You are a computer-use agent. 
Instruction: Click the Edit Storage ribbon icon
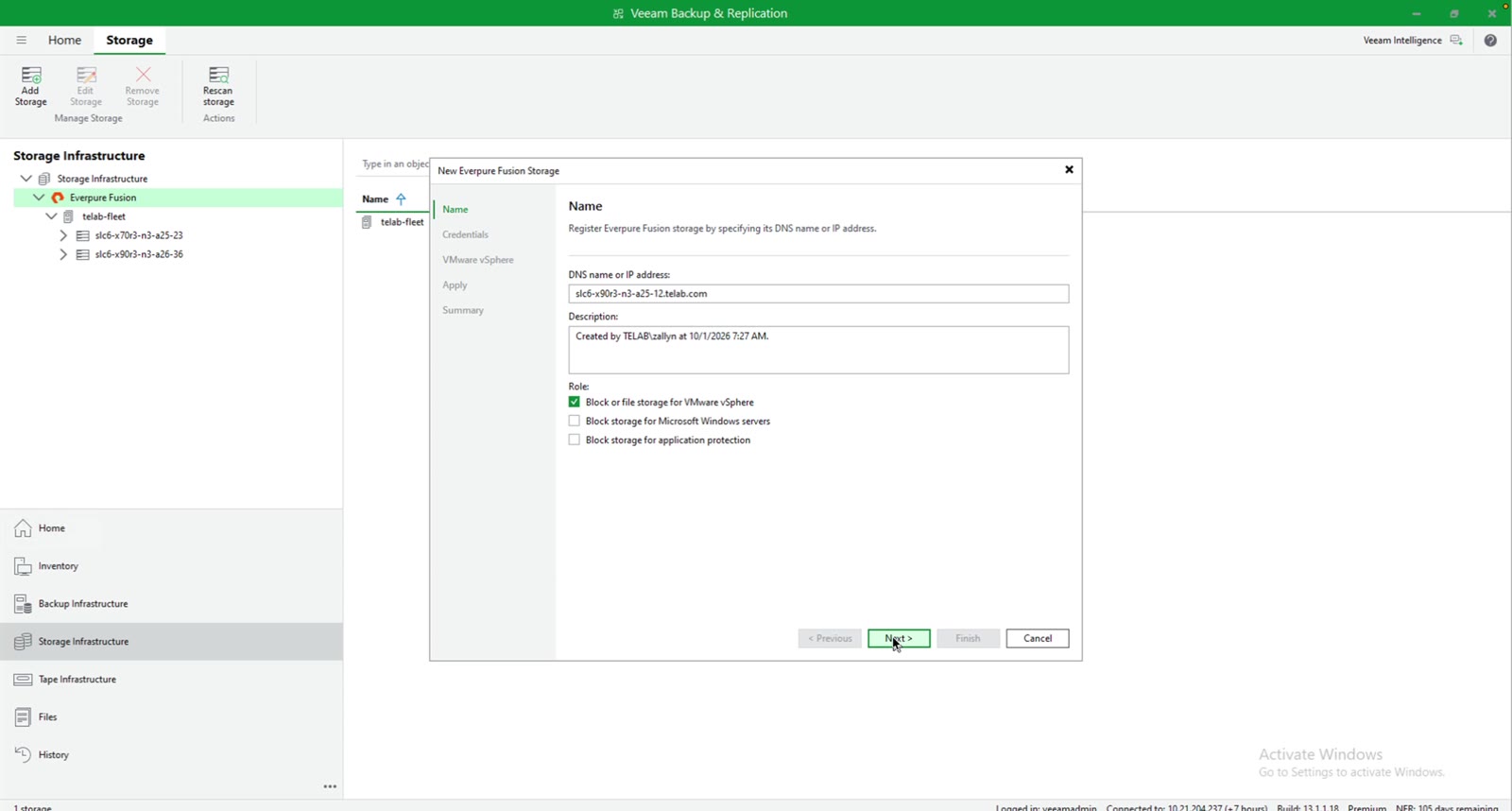tap(86, 86)
